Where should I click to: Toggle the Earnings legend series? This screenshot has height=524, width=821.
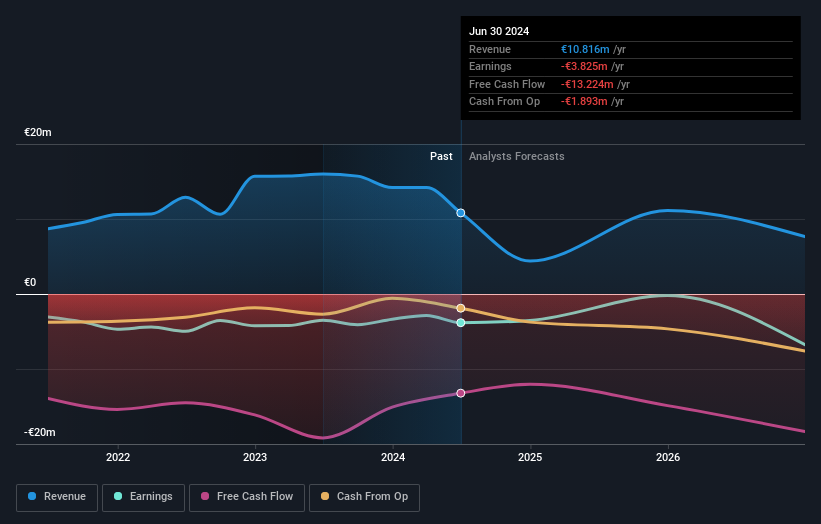(143, 497)
